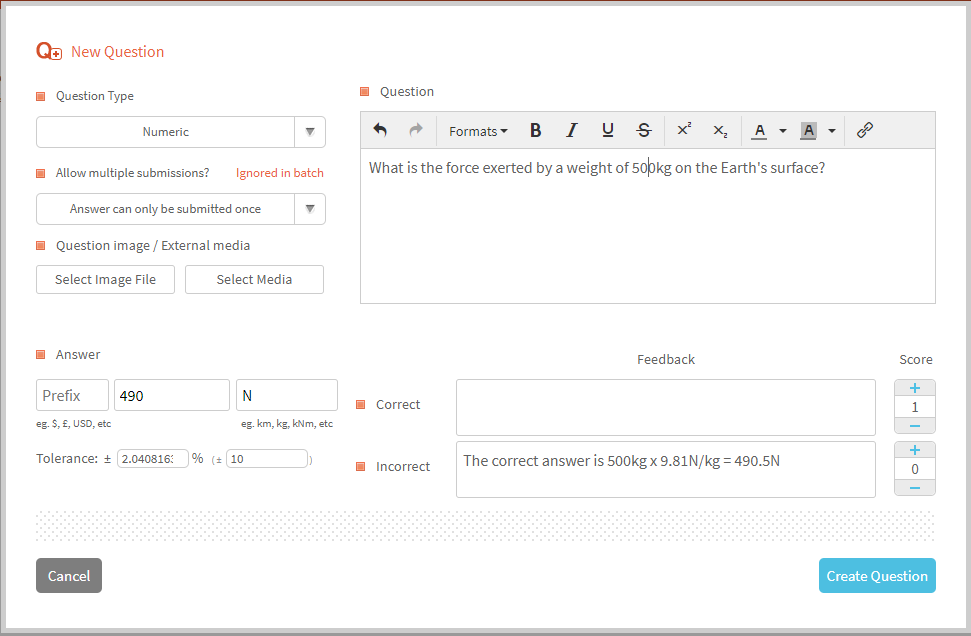The width and height of the screenshot is (971, 636).
Task: Click the Score column heading
Action: tap(915, 359)
